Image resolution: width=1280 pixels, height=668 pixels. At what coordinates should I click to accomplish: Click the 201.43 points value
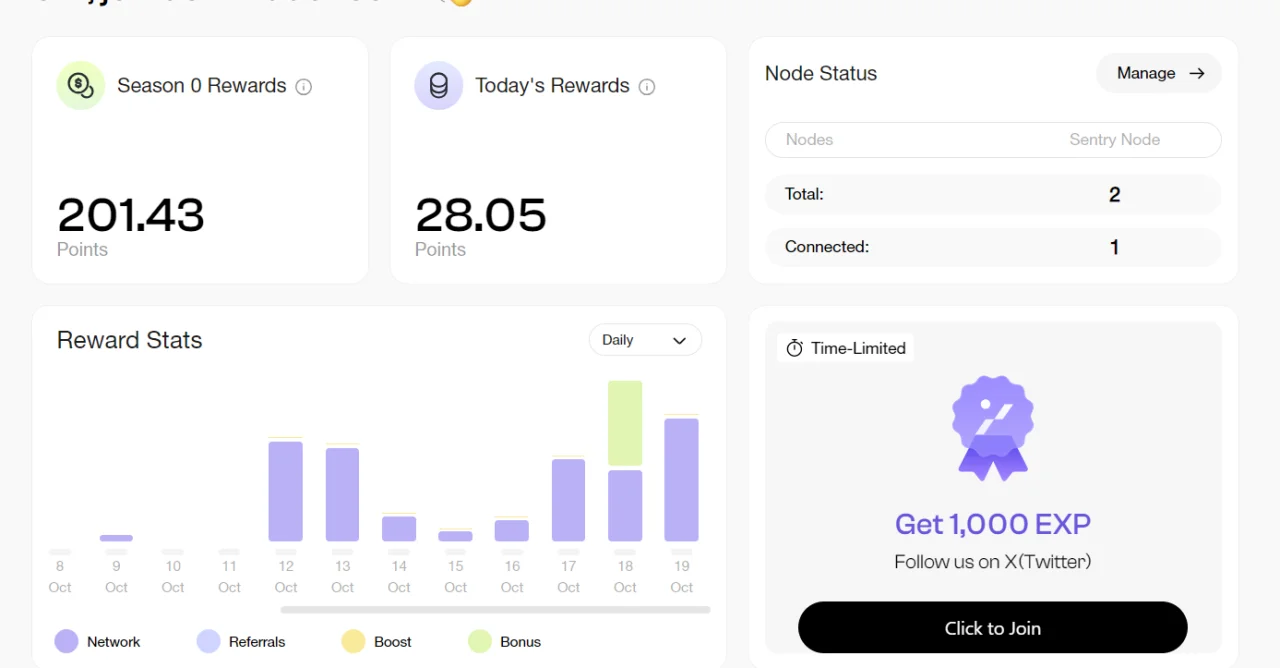point(131,215)
